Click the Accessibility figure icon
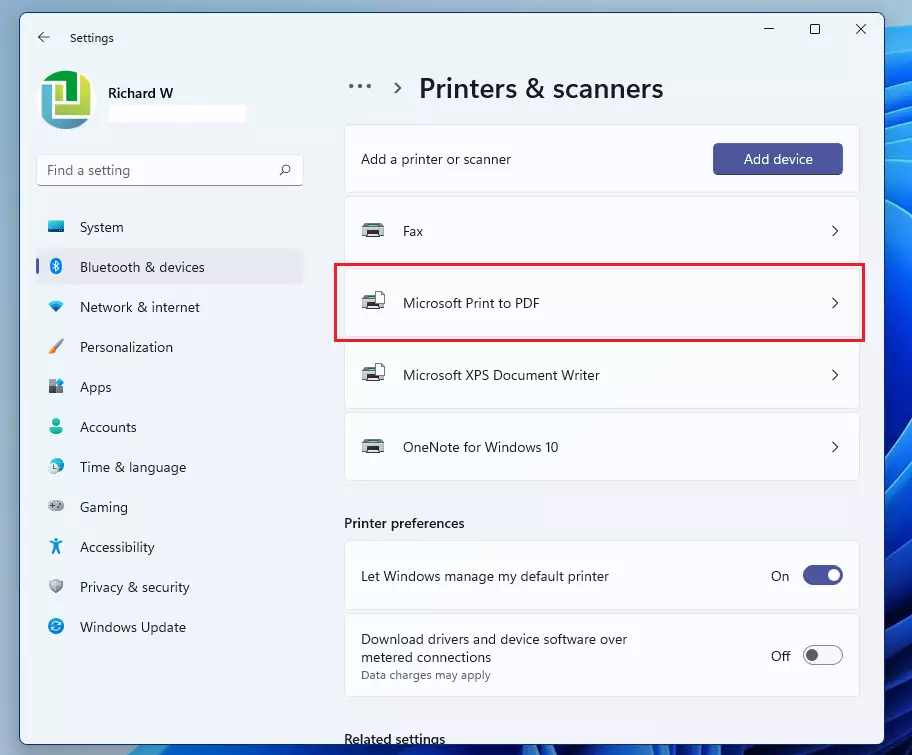This screenshot has width=912, height=755. (56, 546)
